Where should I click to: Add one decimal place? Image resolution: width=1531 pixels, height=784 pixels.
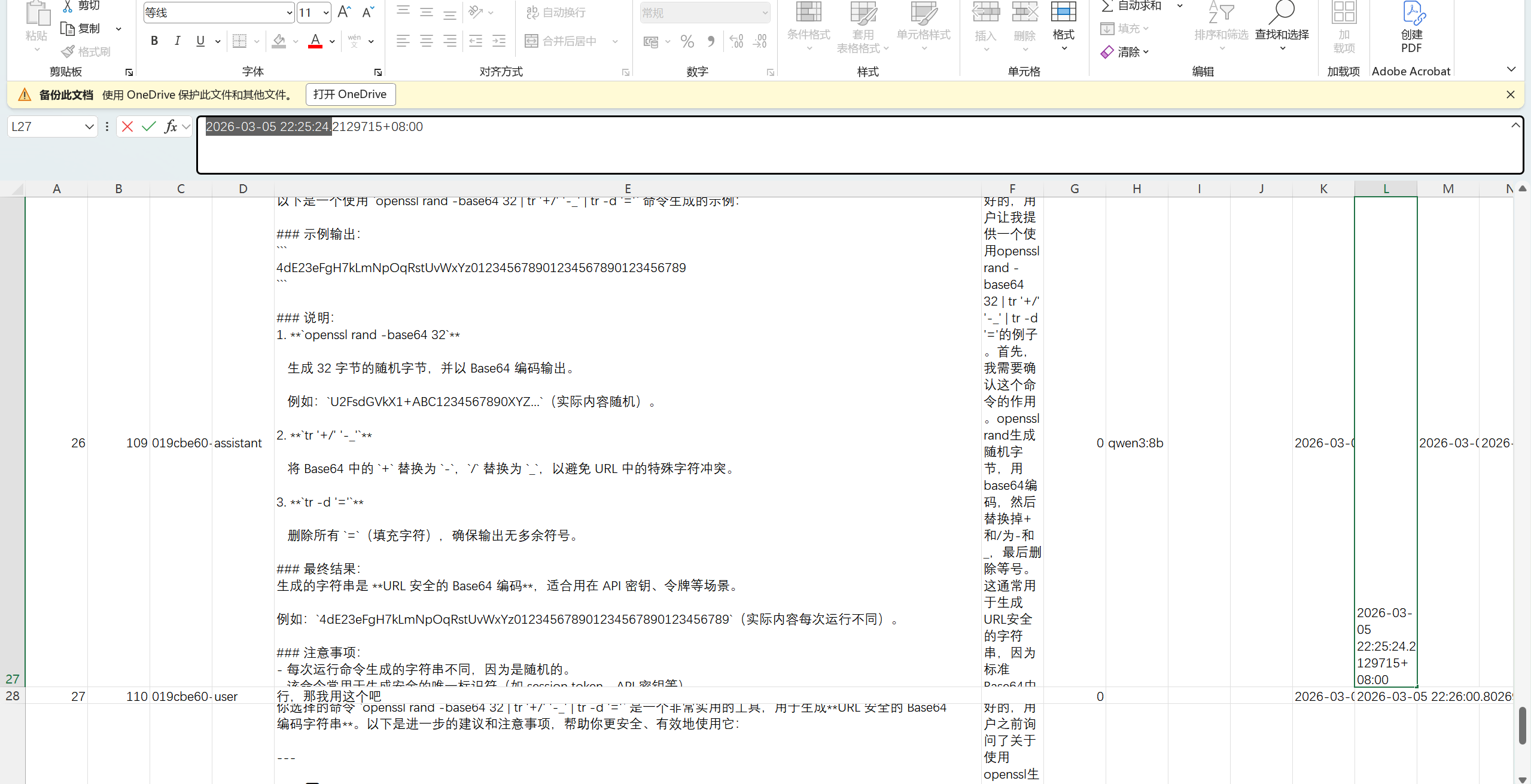[x=736, y=41]
